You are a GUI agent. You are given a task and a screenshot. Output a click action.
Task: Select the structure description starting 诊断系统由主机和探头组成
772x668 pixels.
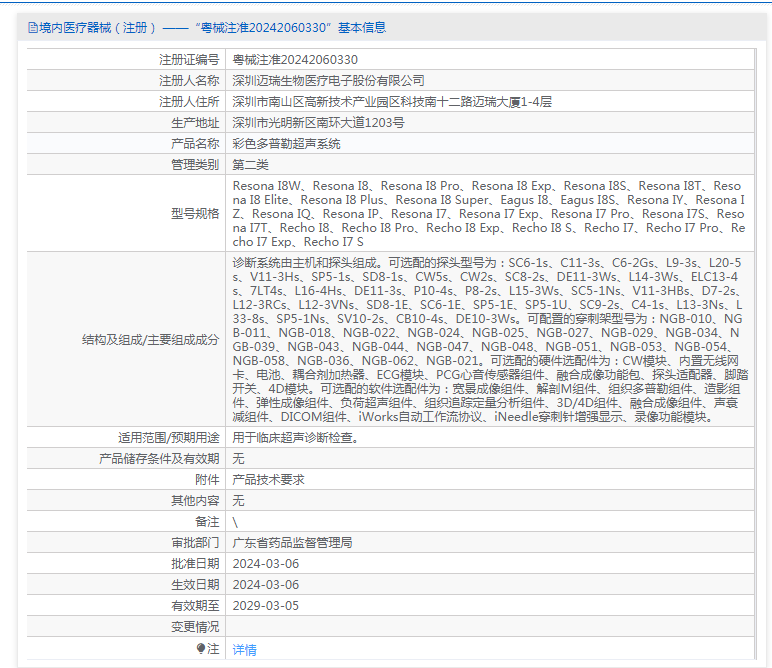tap(490, 340)
